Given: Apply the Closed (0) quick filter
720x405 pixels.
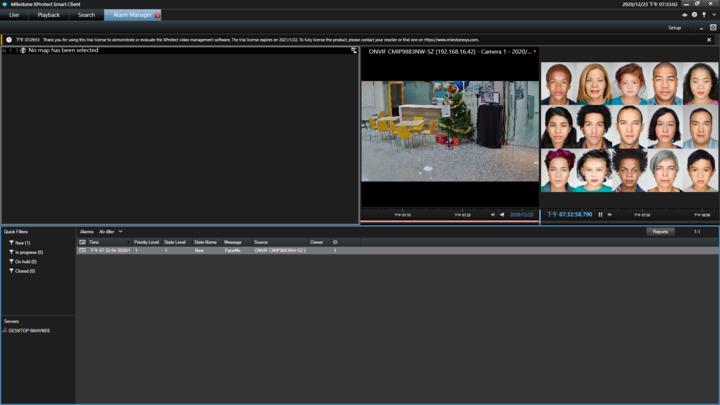Looking at the screenshot, I should tap(23, 271).
